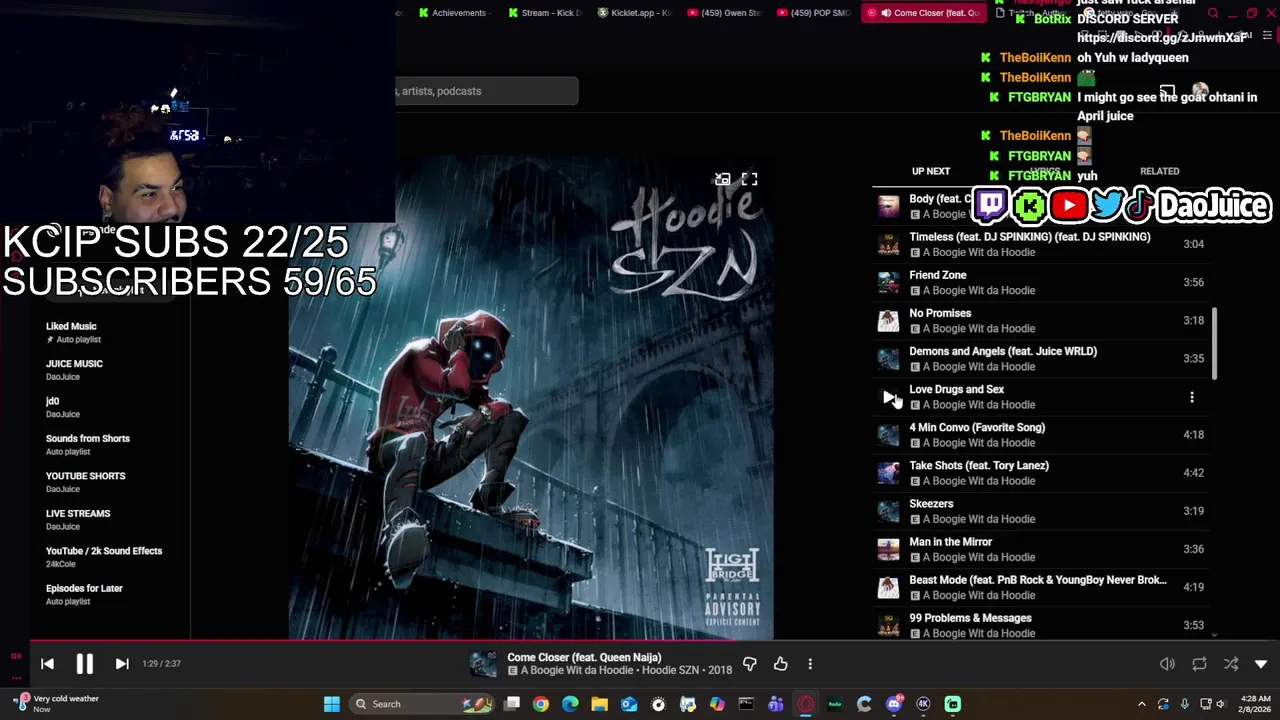
Task: Select No Promises in the queue
Action: coord(1040,320)
